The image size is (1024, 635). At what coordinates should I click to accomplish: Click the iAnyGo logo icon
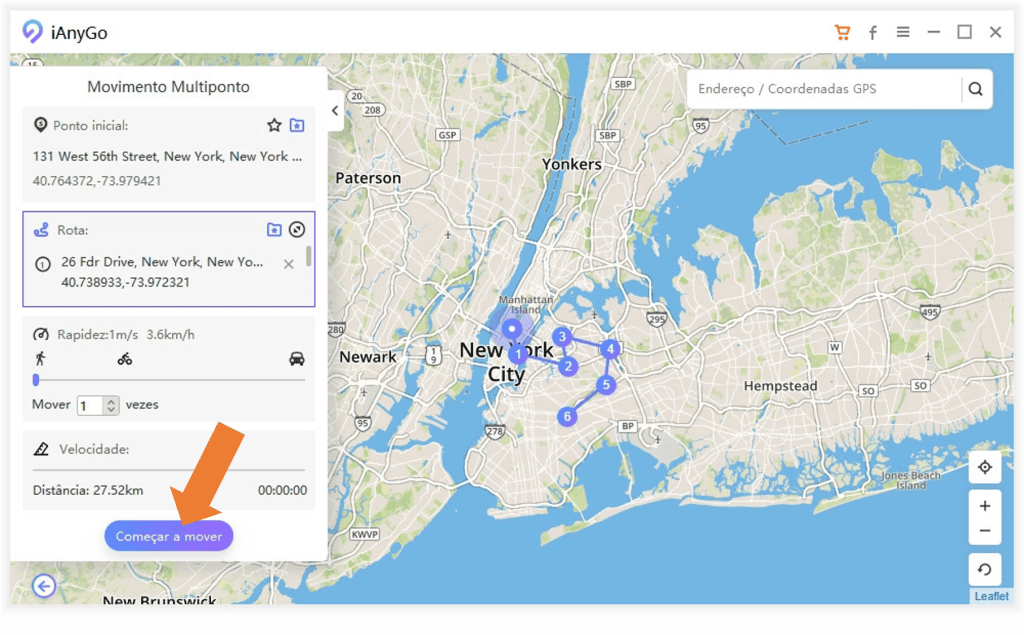32,31
